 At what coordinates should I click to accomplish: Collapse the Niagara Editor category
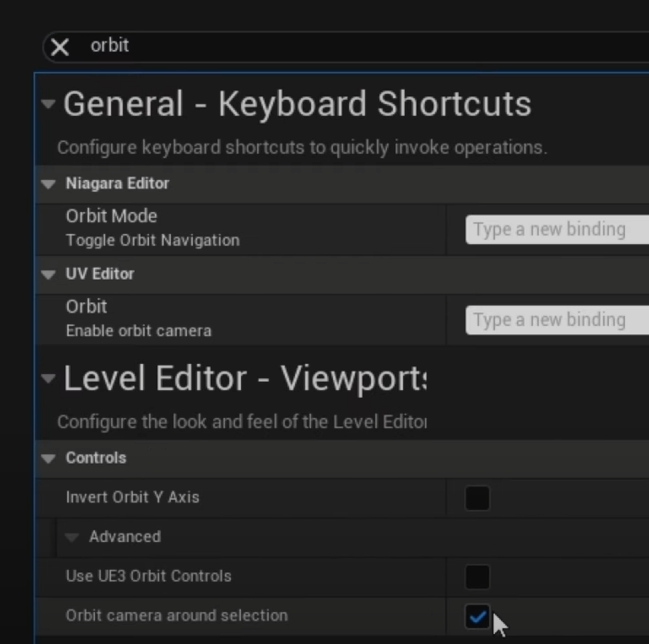click(x=48, y=184)
